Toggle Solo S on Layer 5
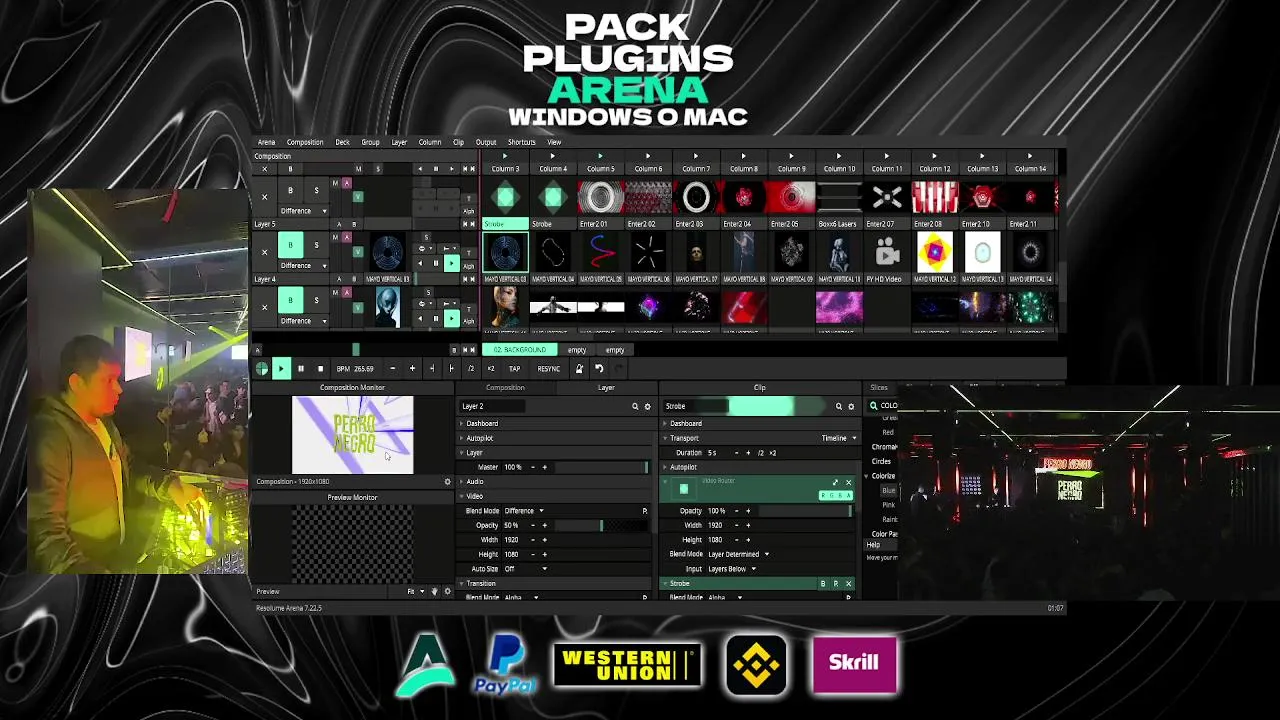The width and height of the screenshot is (1280, 720). coord(316,245)
